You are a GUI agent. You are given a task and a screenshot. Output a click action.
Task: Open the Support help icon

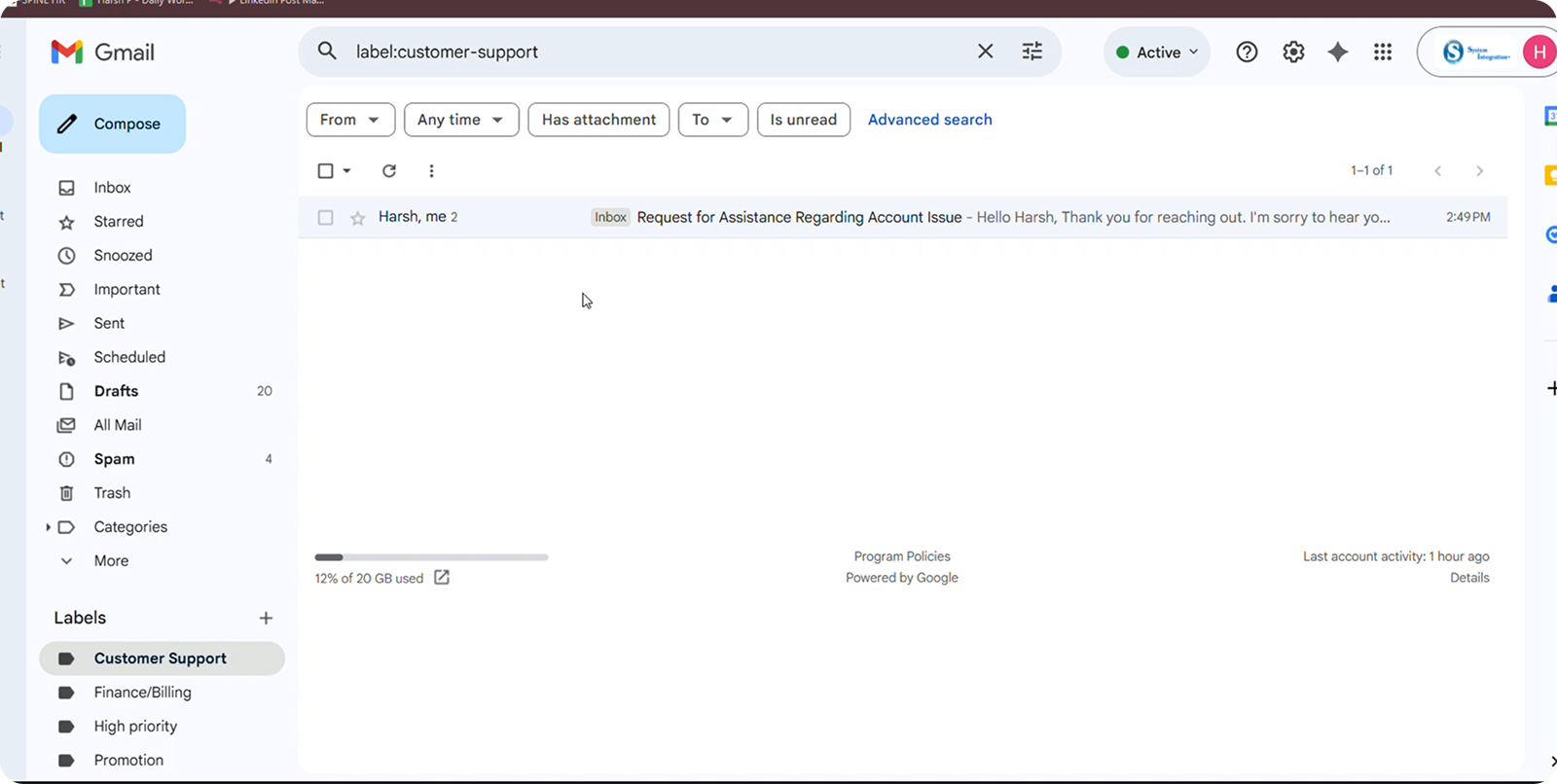1247,53
